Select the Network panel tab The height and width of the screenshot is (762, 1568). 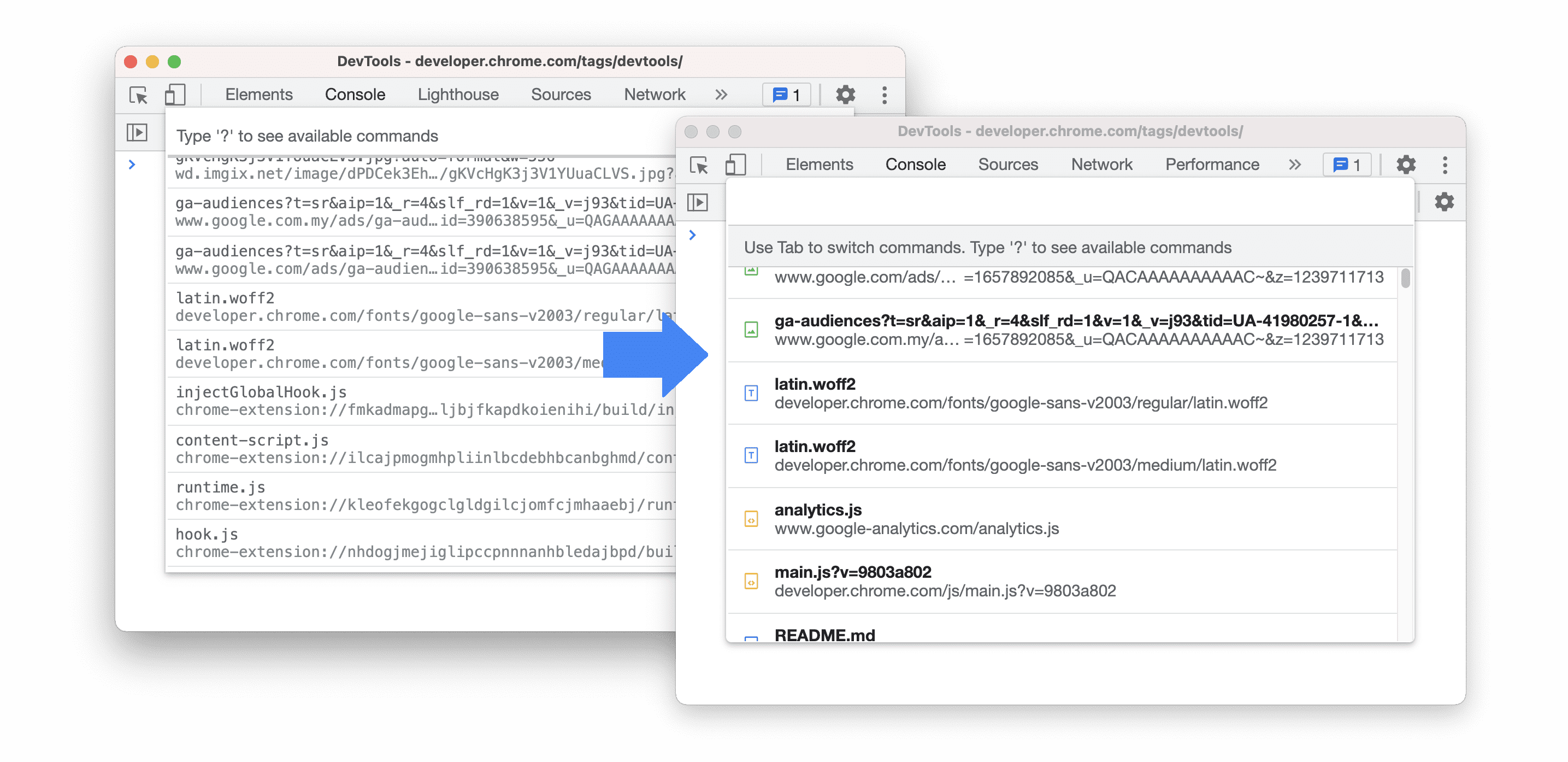pyautogui.click(x=1100, y=163)
